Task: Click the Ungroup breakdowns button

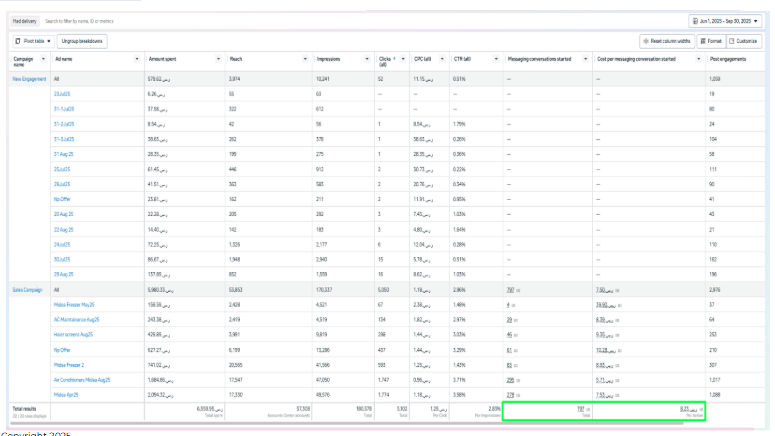Action: pos(83,41)
